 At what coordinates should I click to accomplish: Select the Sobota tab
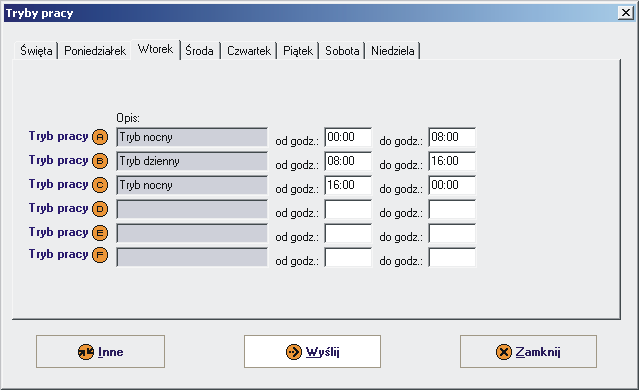pos(342,51)
